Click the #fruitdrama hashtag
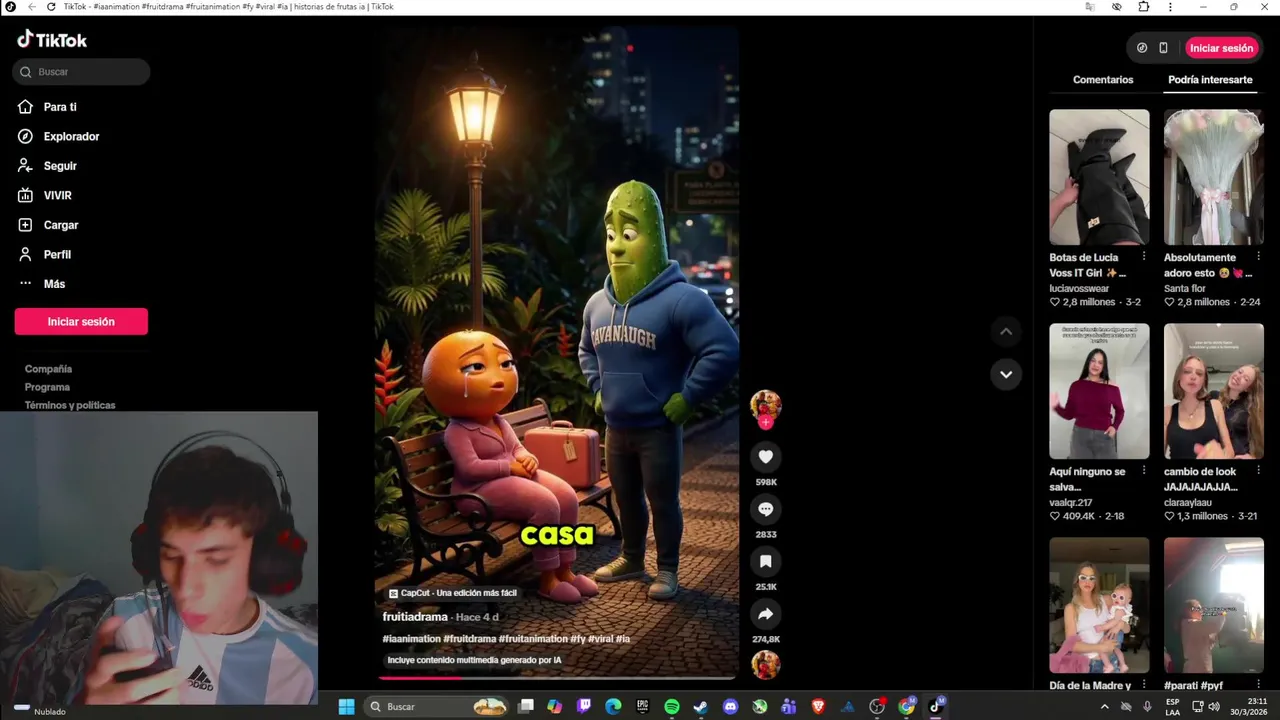1280x720 pixels. click(x=469, y=639)
